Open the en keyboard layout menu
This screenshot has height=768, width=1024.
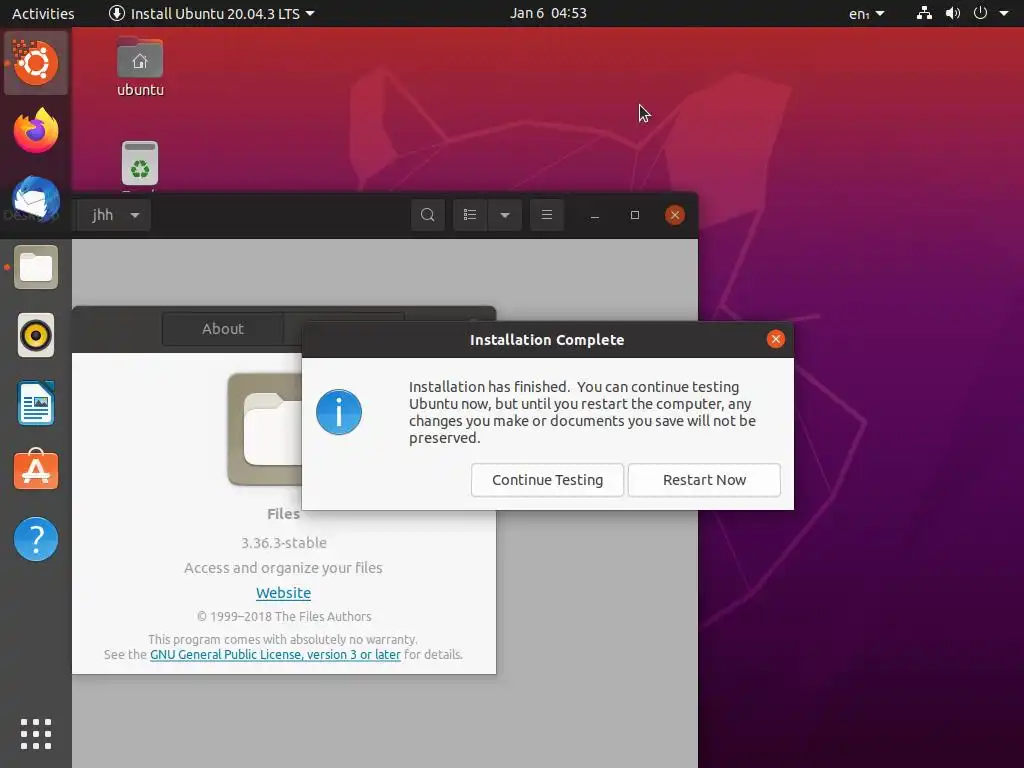click(867, 13)
